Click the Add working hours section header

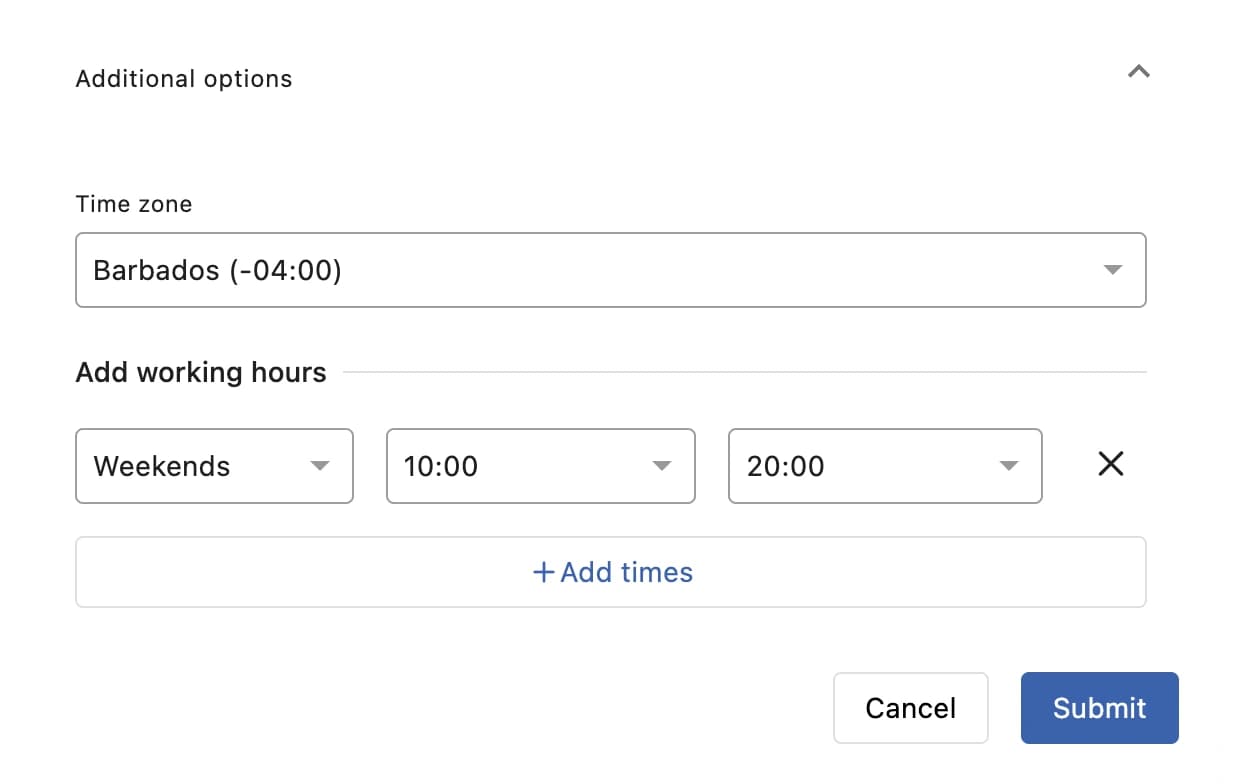tap(200, 372)
